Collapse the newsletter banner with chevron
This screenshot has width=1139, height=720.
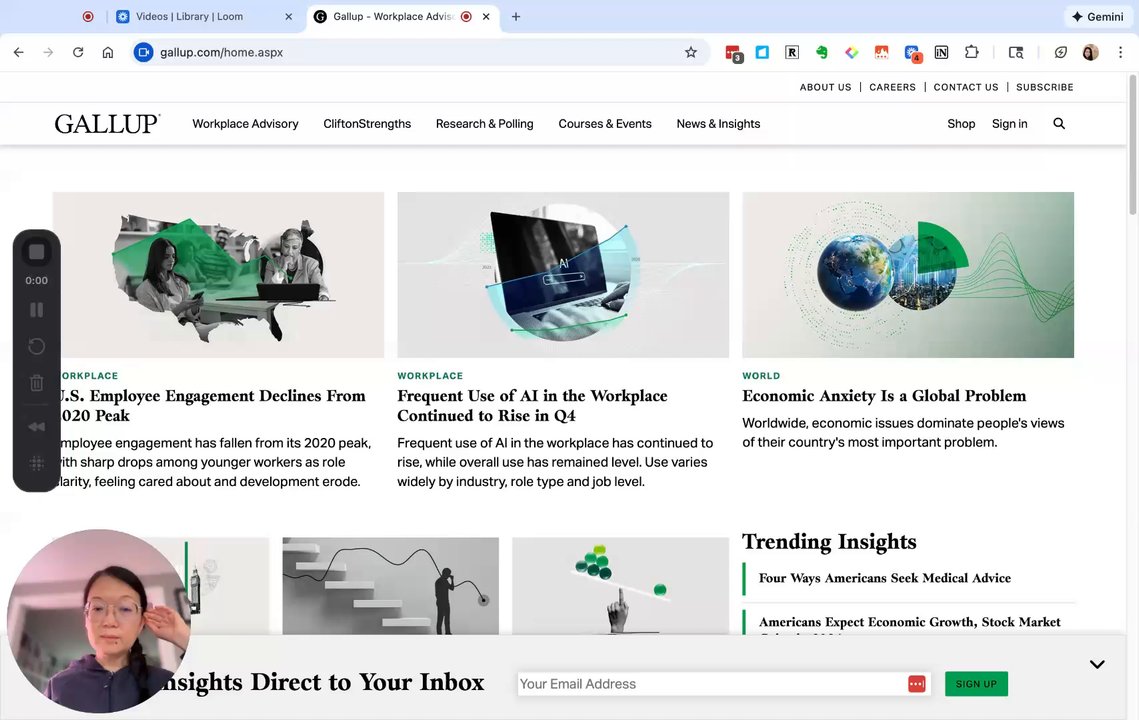pyautogui.click(x=1097, y=664)
